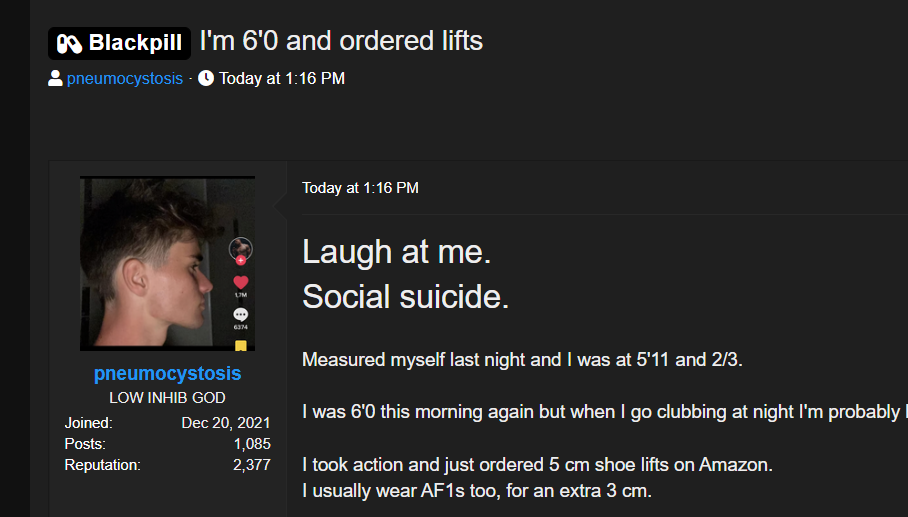Click the "Laugh at me." heading line
Screen dimensions: 908x517
coord(396,252)
